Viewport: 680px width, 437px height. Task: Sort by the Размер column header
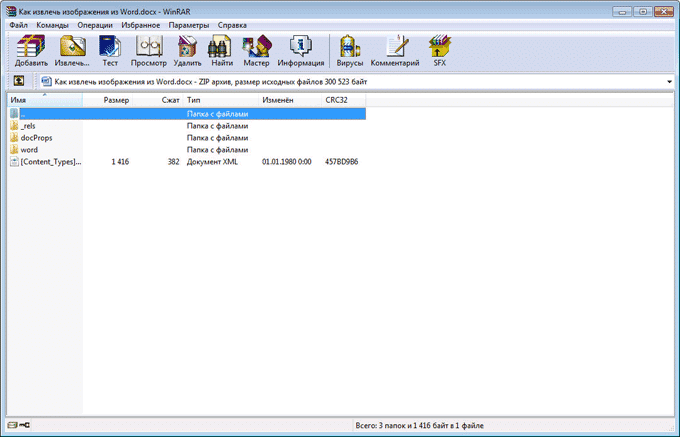108,100
